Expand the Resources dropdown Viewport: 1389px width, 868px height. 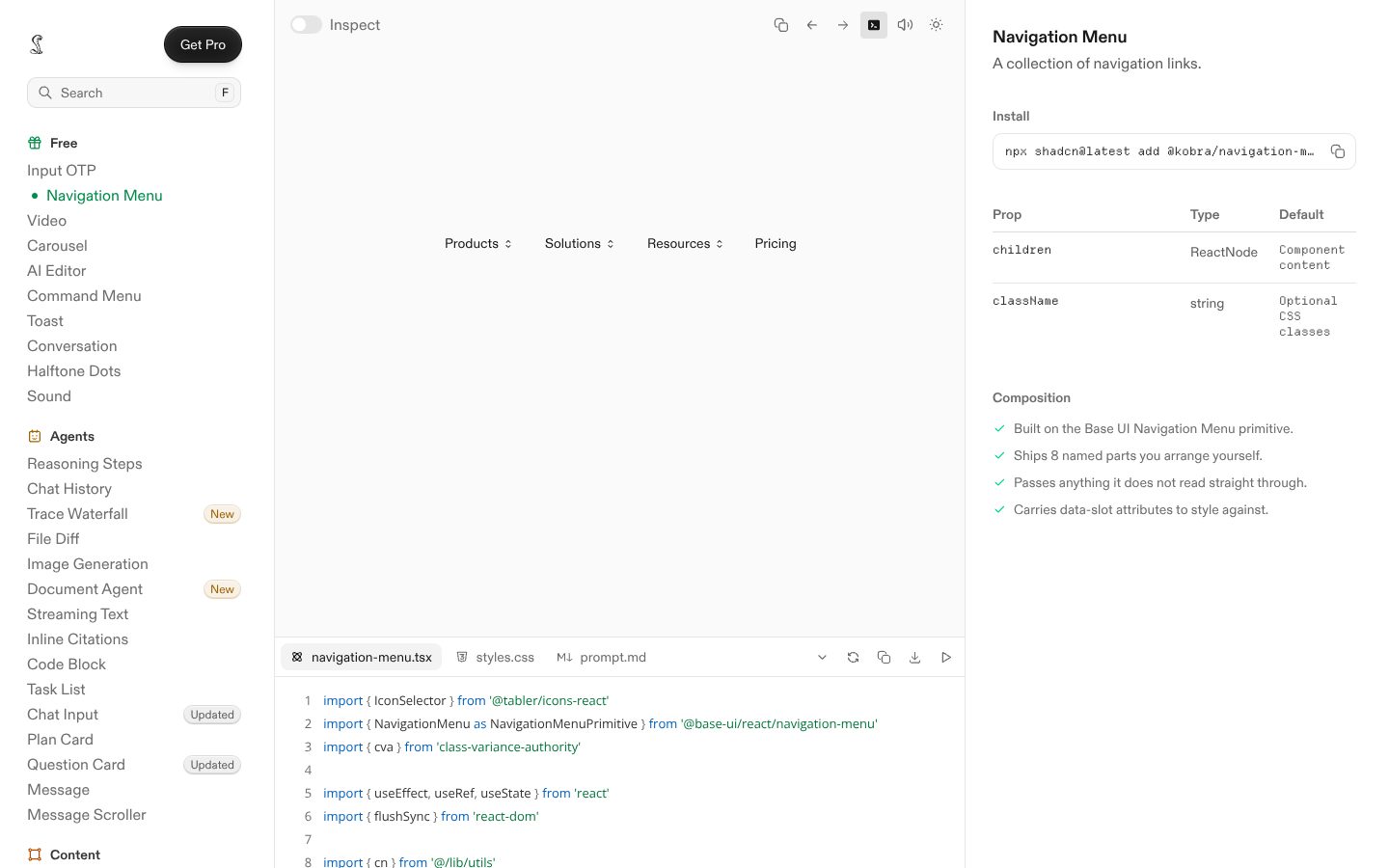tap(685, 244)
